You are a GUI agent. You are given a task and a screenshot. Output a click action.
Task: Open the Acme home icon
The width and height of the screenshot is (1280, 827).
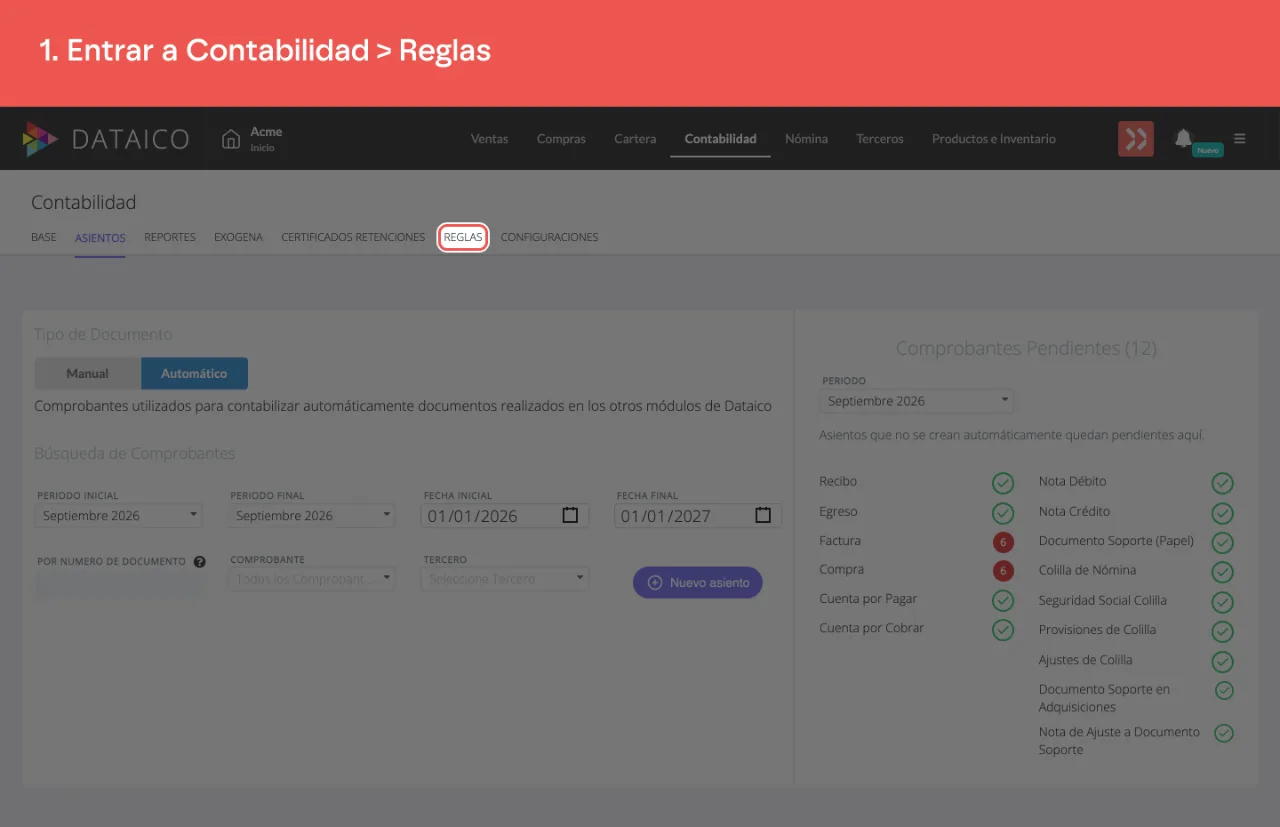(x=231, y=139)
